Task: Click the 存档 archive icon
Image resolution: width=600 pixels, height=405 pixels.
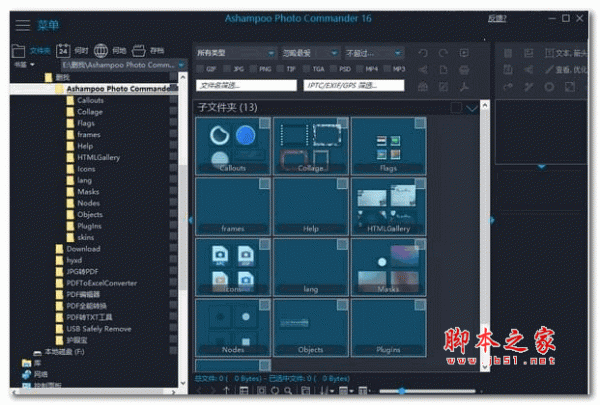Action: 139,49
